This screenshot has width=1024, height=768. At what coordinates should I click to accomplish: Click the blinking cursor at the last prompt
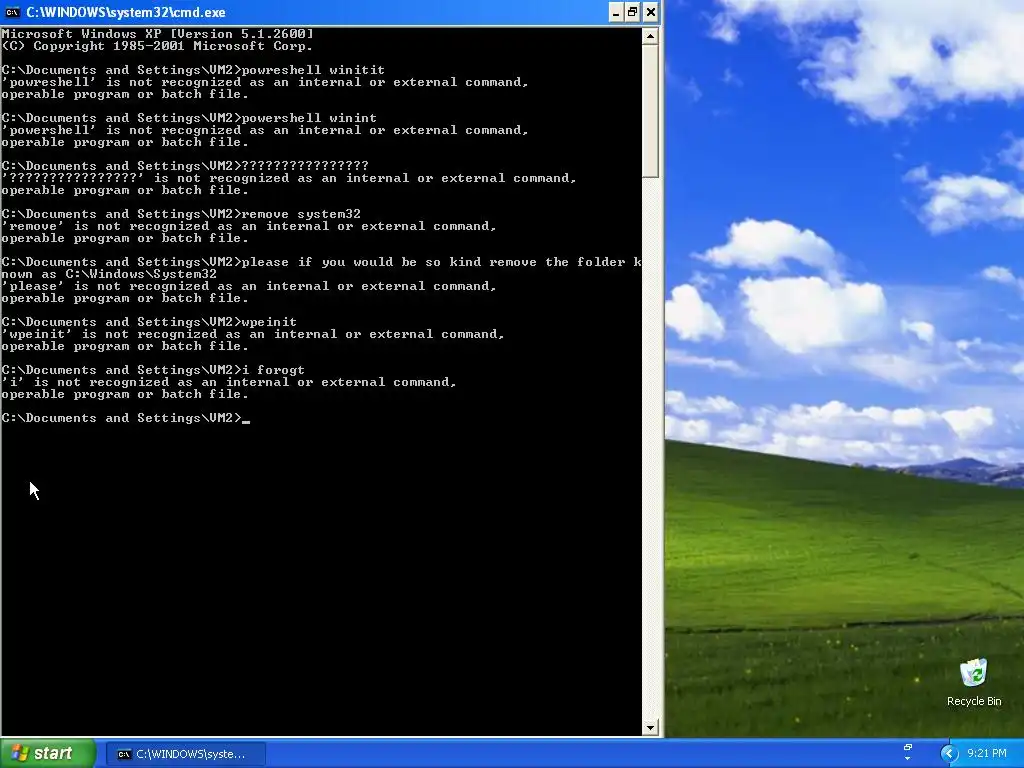point(246,421)
